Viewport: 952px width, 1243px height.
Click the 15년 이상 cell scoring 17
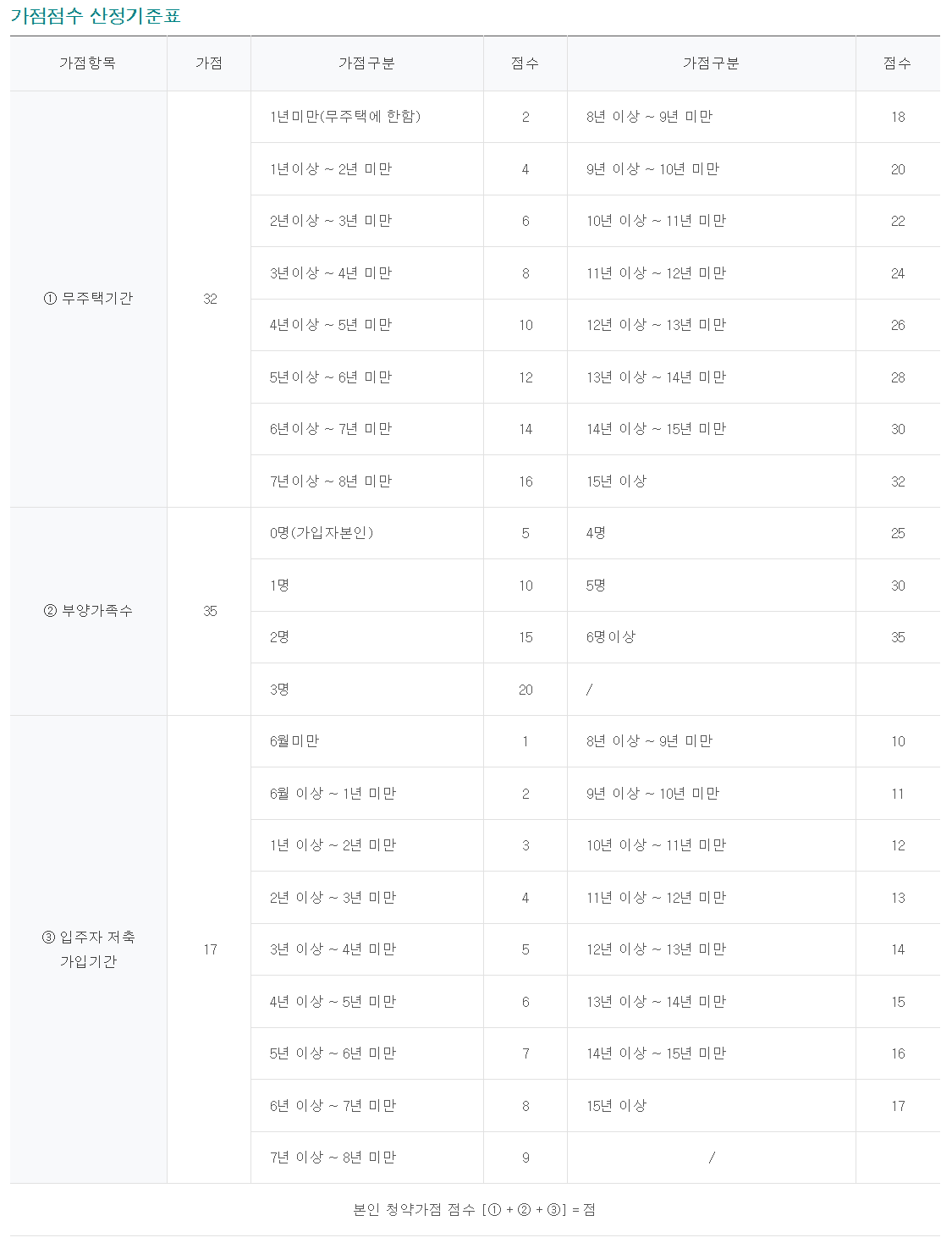[617, 1106]
